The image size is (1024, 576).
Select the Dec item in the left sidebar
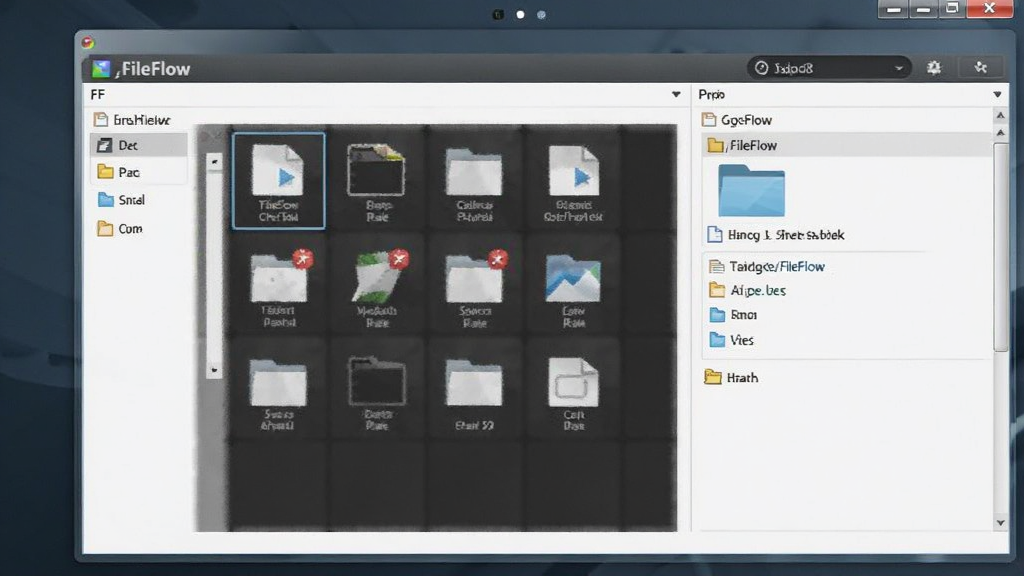[x=138, y=145]
